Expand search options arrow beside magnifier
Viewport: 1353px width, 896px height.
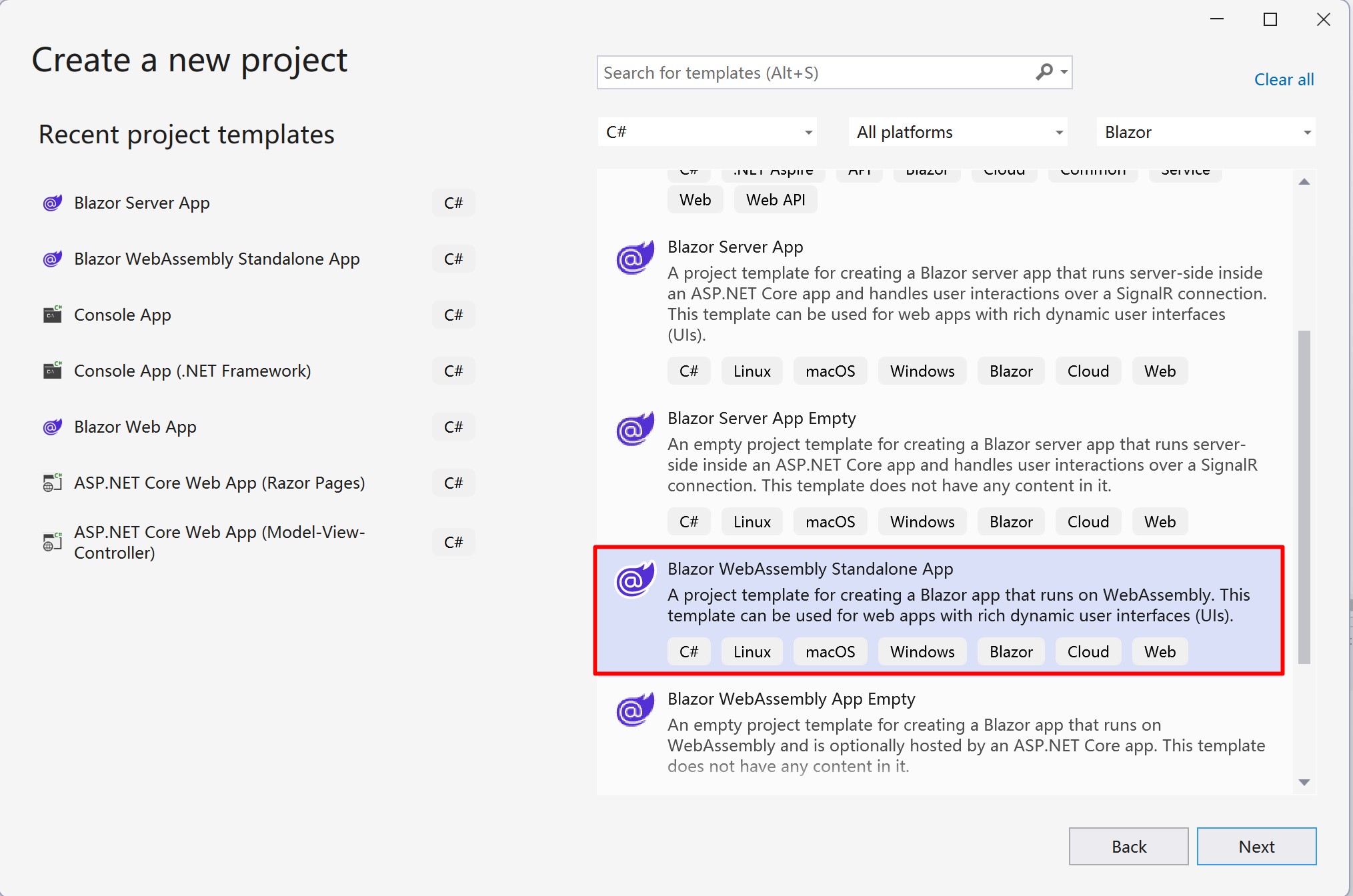click(1064, 72)
